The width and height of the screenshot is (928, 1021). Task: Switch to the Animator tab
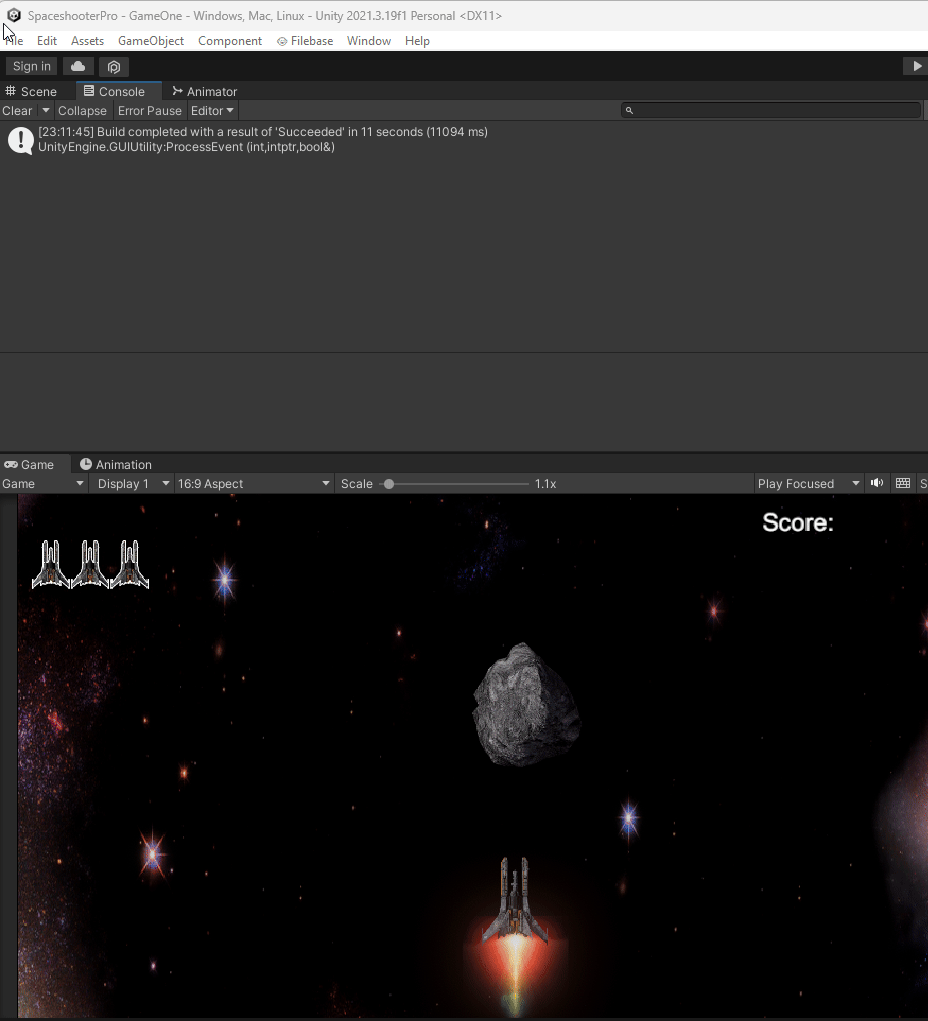pos(204,91)
